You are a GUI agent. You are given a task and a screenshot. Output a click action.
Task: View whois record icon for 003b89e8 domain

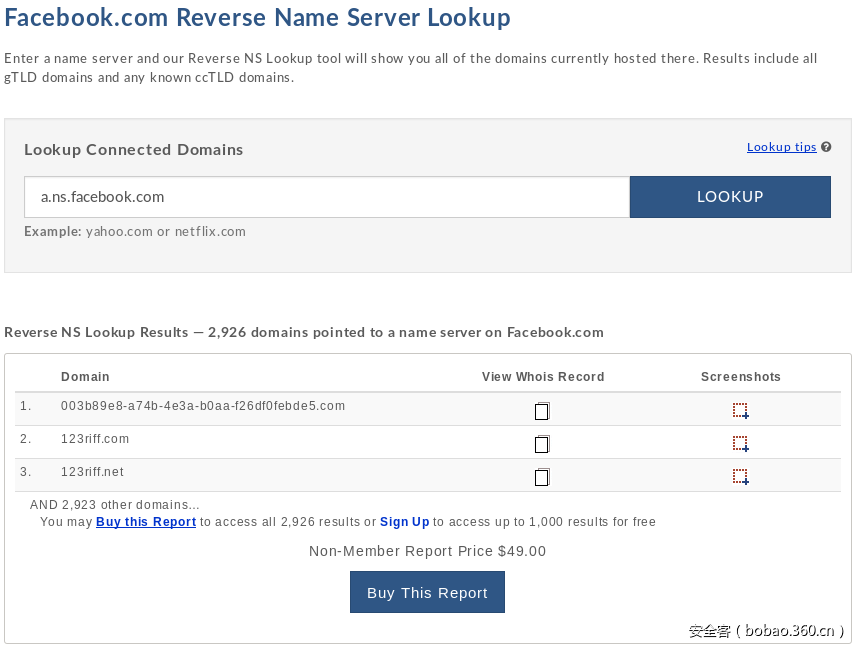(542, 411)
